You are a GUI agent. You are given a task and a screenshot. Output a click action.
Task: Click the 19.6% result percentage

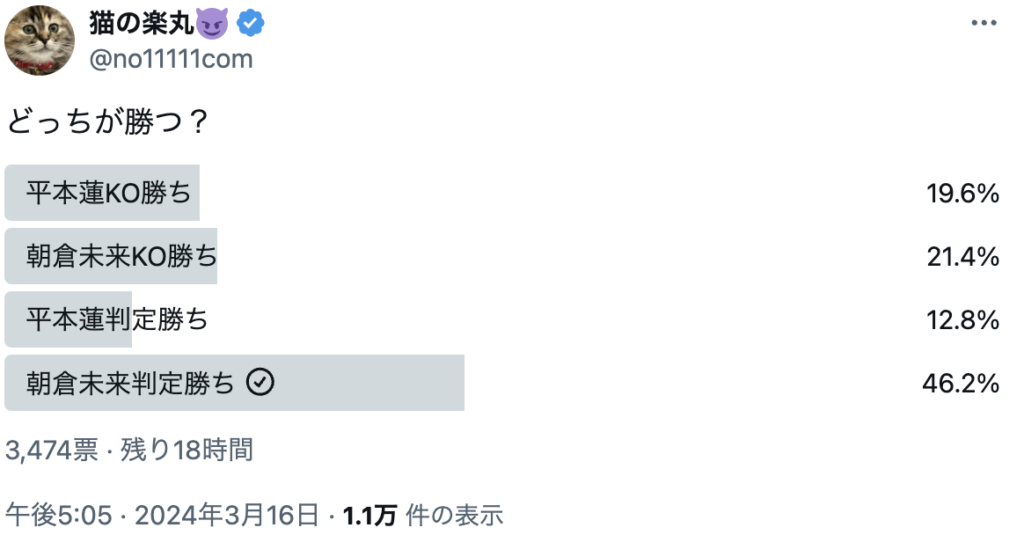963,193
